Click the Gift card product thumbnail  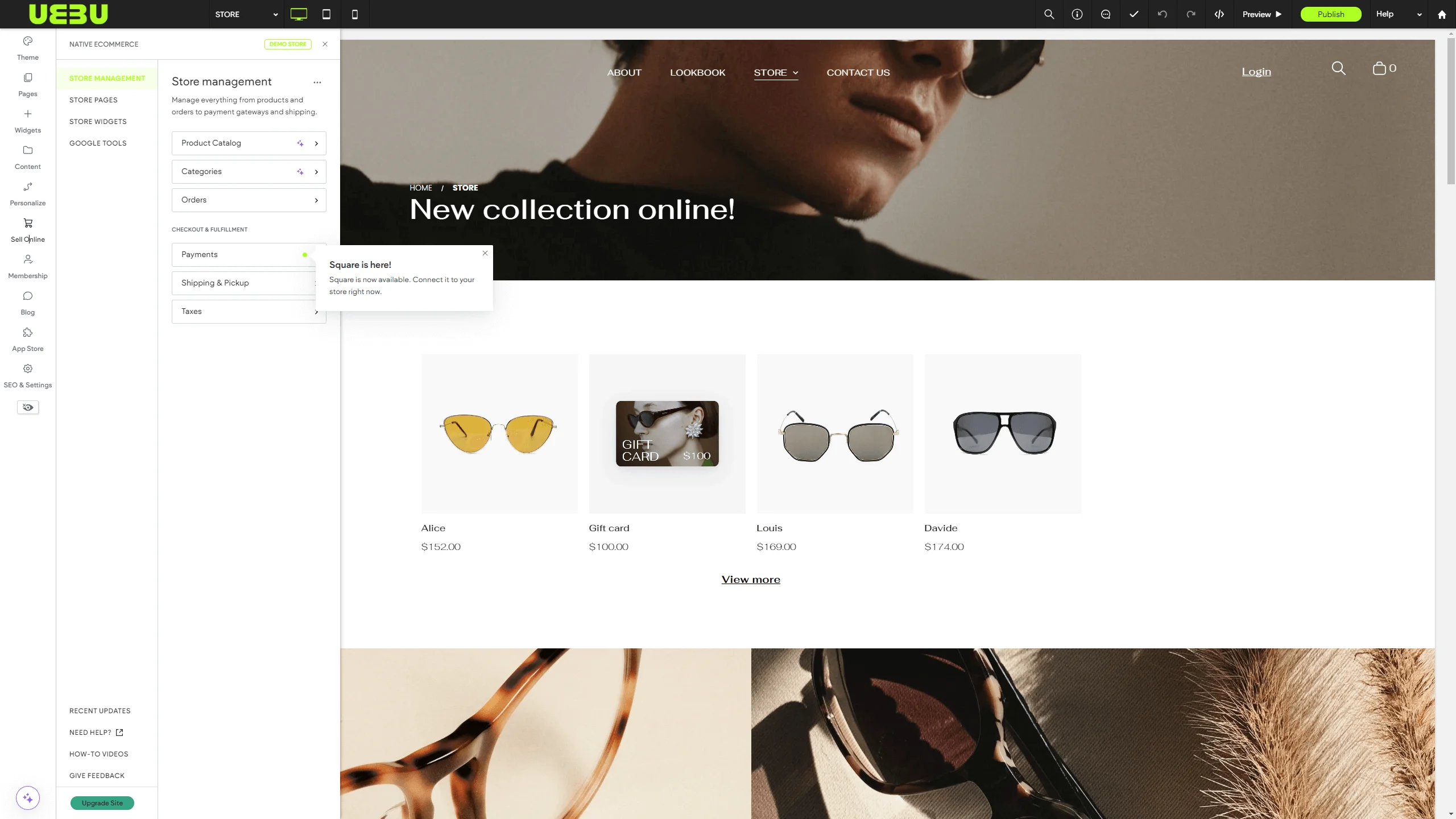(667, 433)
